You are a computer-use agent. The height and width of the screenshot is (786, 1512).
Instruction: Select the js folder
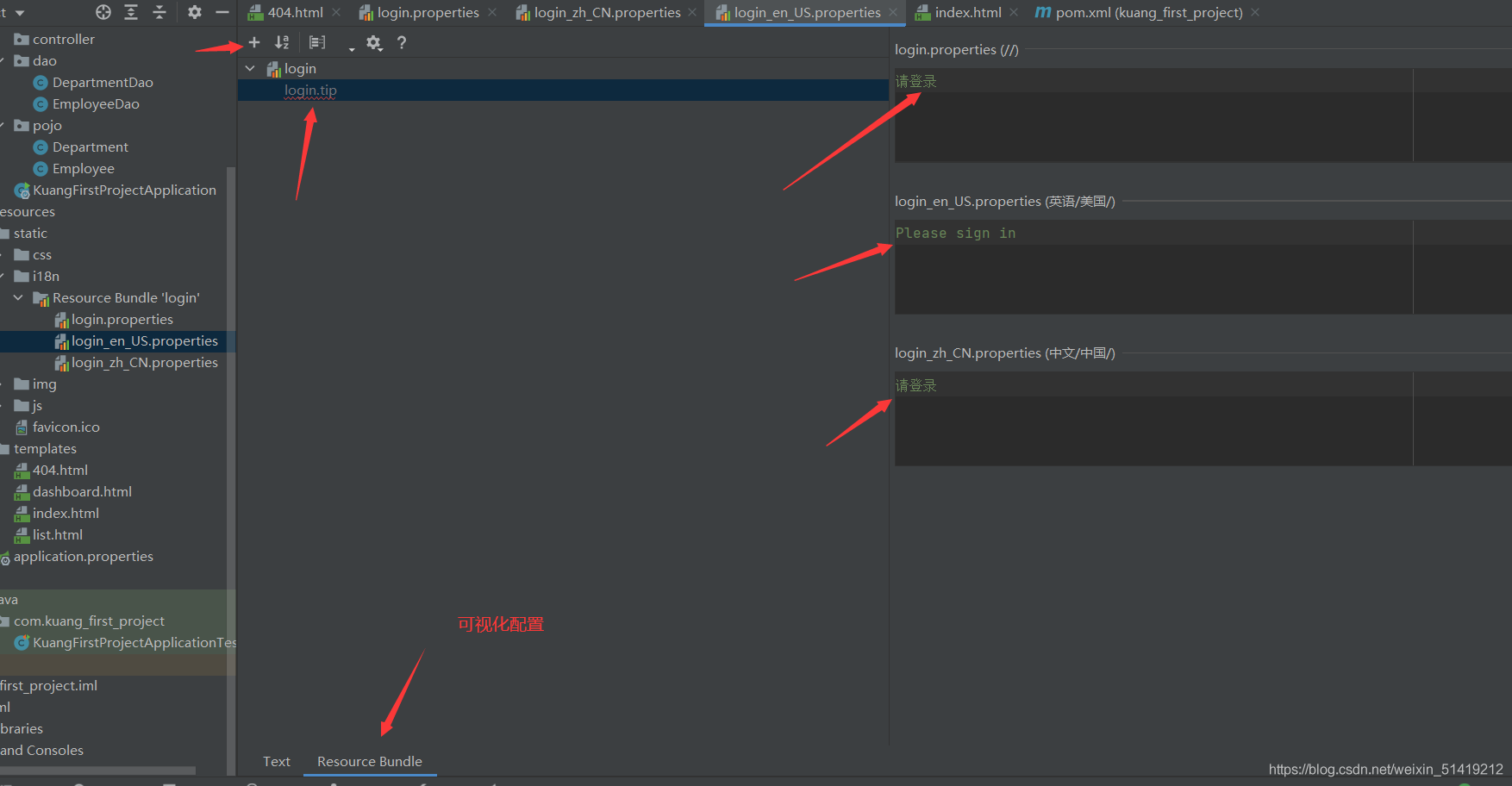pos(37,405)
